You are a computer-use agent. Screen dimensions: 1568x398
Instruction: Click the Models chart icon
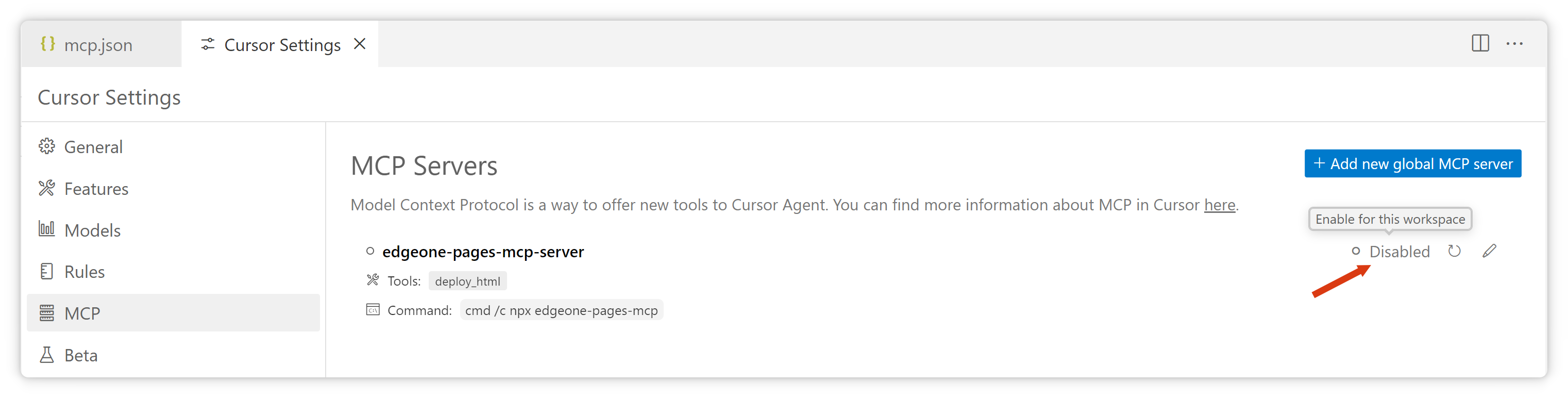47,229
